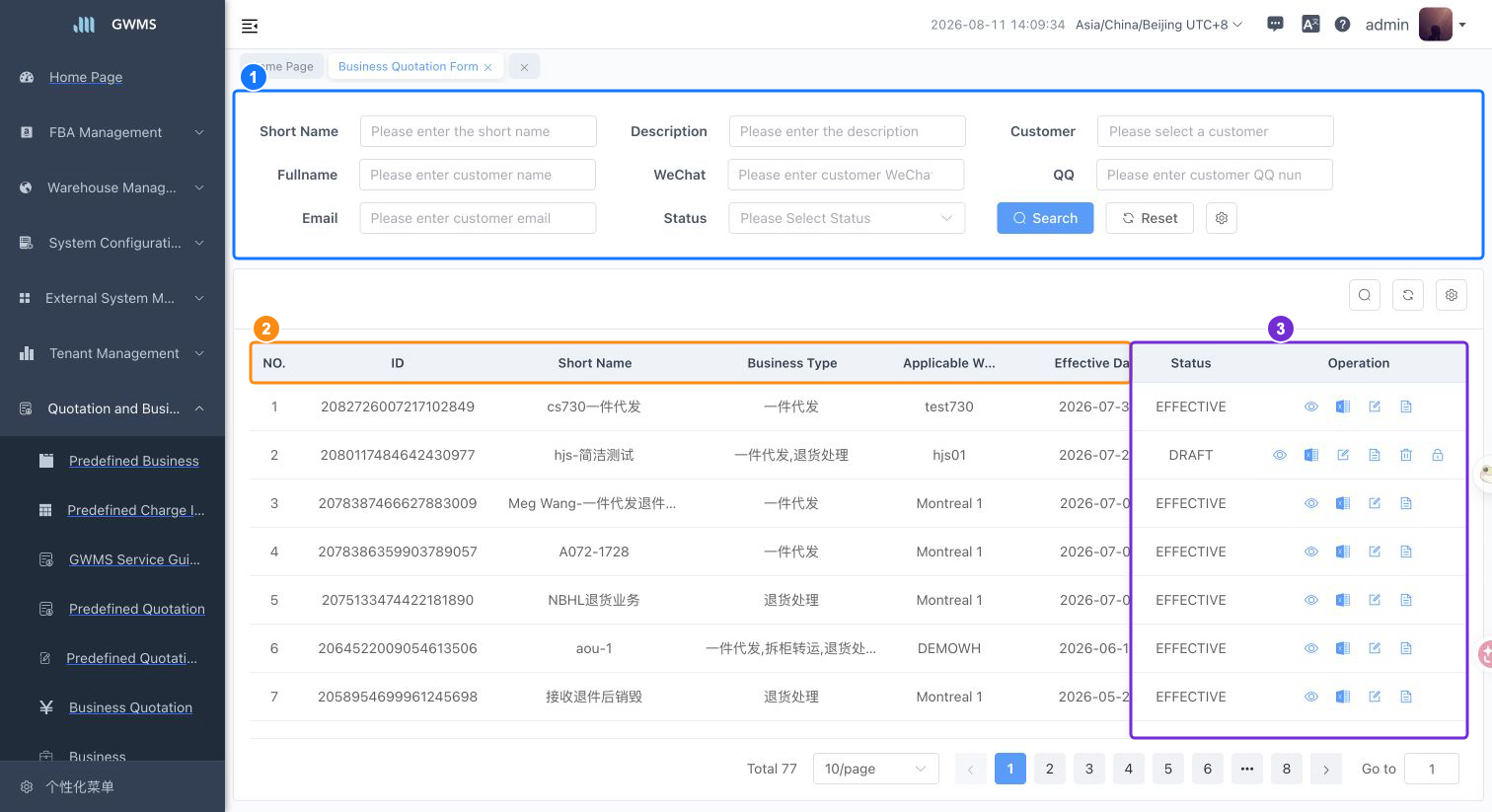The width and height of the screenshot is (1492, 812).
Task: Expand External System menu
Action: pyautogui.click(x=112, y=298)
